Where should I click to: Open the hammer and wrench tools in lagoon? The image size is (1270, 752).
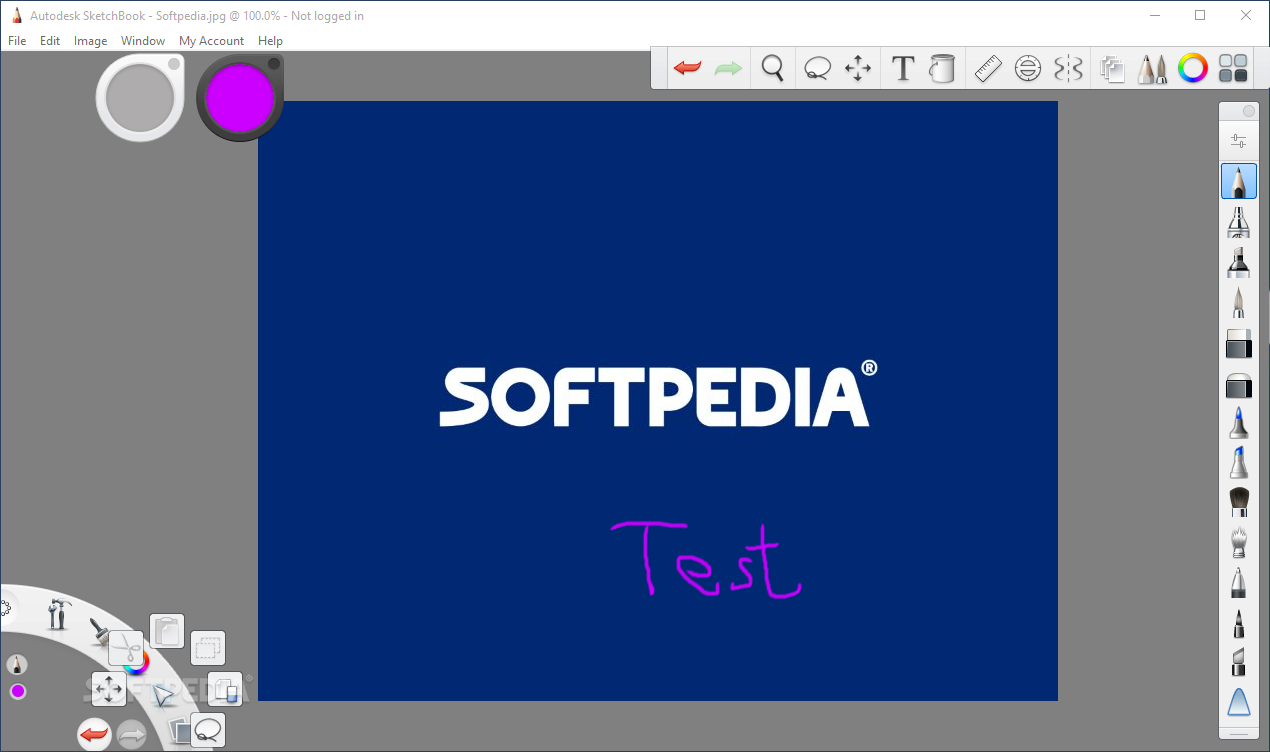58,613
